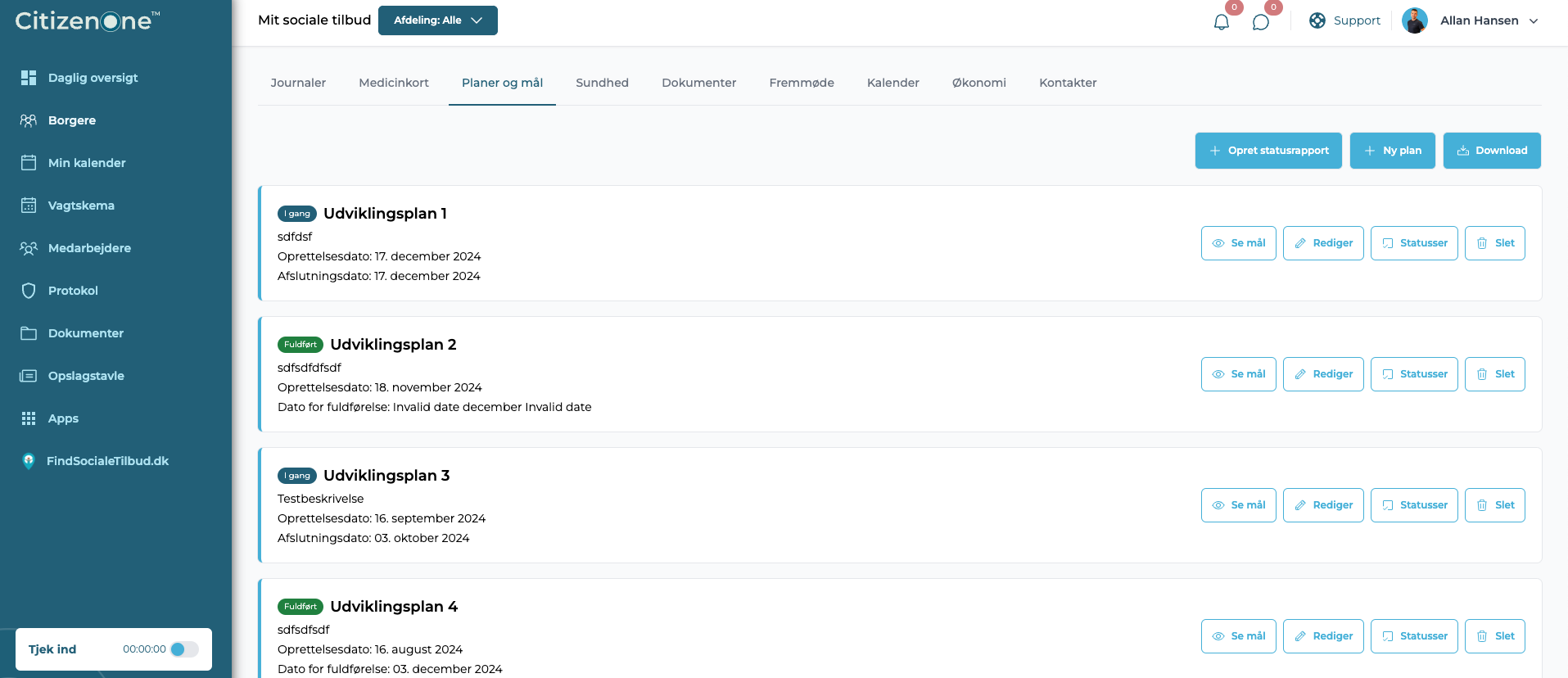
Task: Click the Testbeskrivelse description text
Action: click(320, 499)
